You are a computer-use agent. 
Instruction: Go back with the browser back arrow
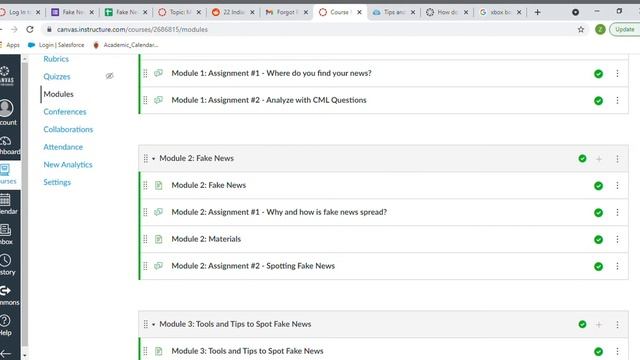click(2, 29)
